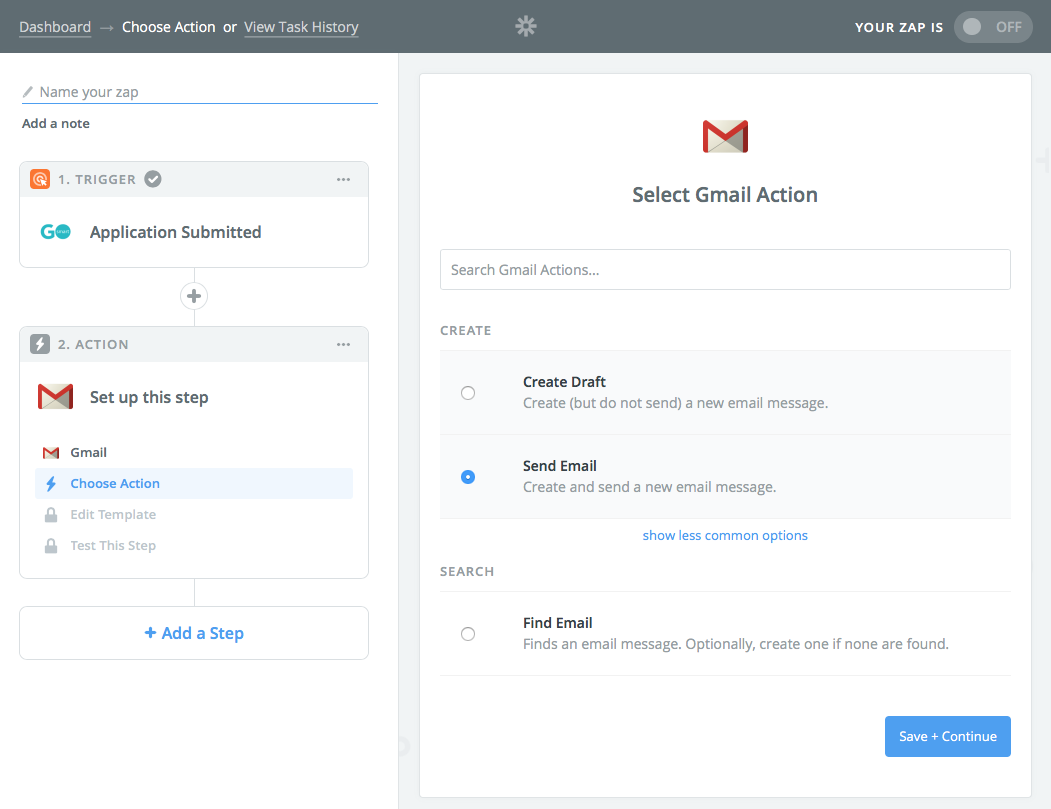The height and width of the screenshot is (809, 1051).
Task: Click 'Create and send a new email message.'
Action: [650, 487]
